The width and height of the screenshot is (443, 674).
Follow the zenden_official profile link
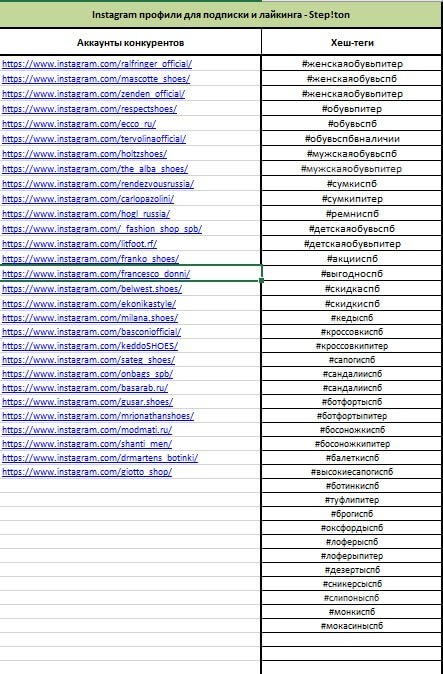[93, 94]
